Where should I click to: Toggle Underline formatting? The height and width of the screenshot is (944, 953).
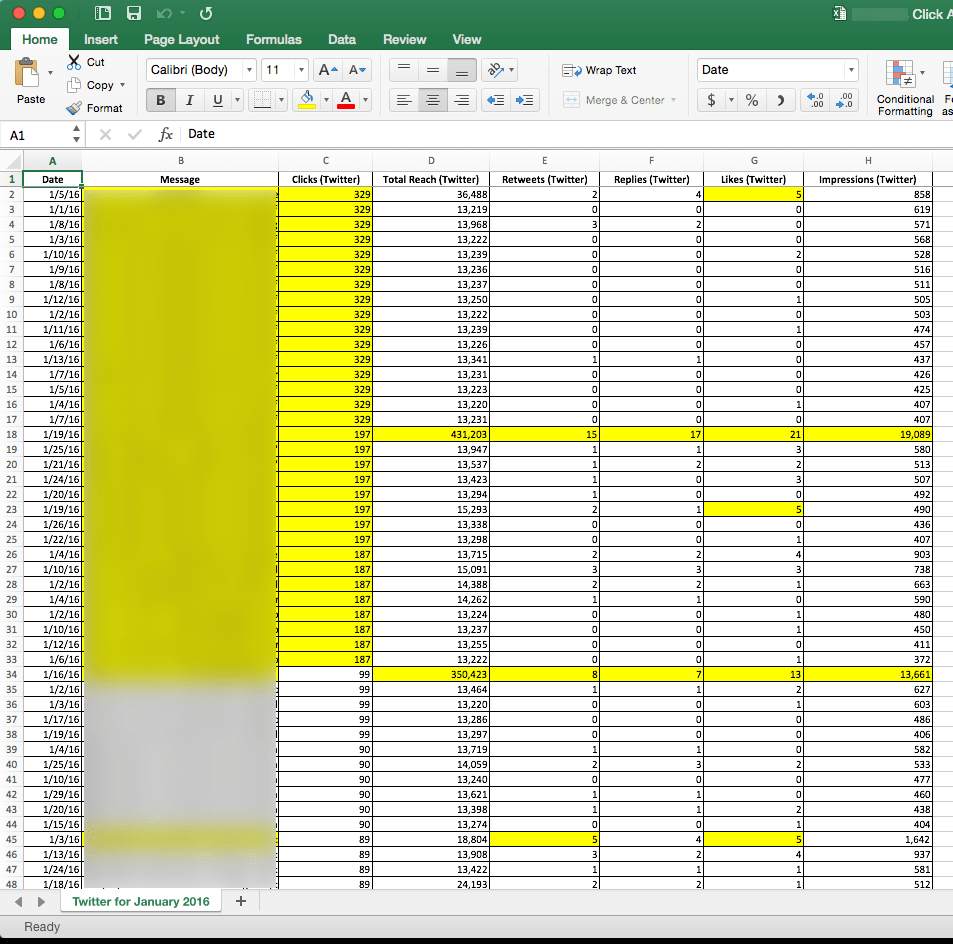pyautogui.click(x=218, y=100)
